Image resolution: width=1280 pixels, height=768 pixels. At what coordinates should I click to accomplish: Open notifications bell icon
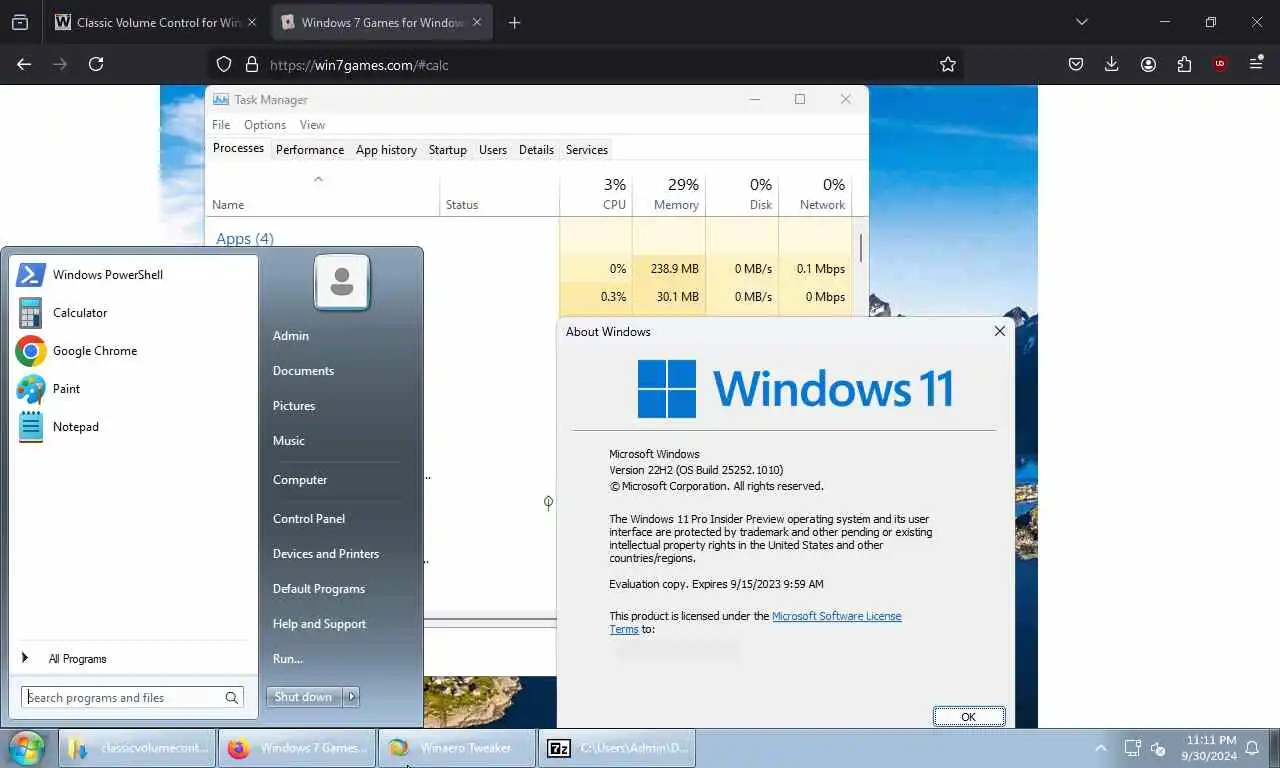click(1252, 748)
